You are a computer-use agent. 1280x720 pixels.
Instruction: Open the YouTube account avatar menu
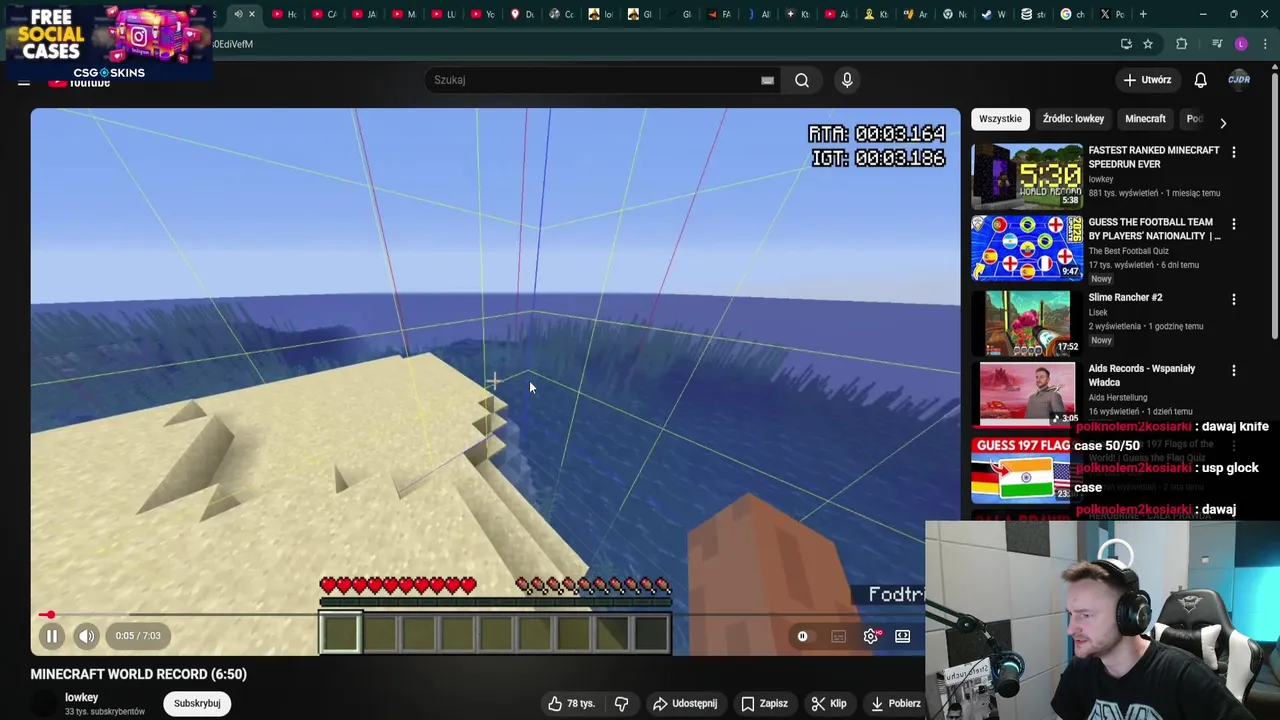pyautogui.click(x=1239, y=80)
